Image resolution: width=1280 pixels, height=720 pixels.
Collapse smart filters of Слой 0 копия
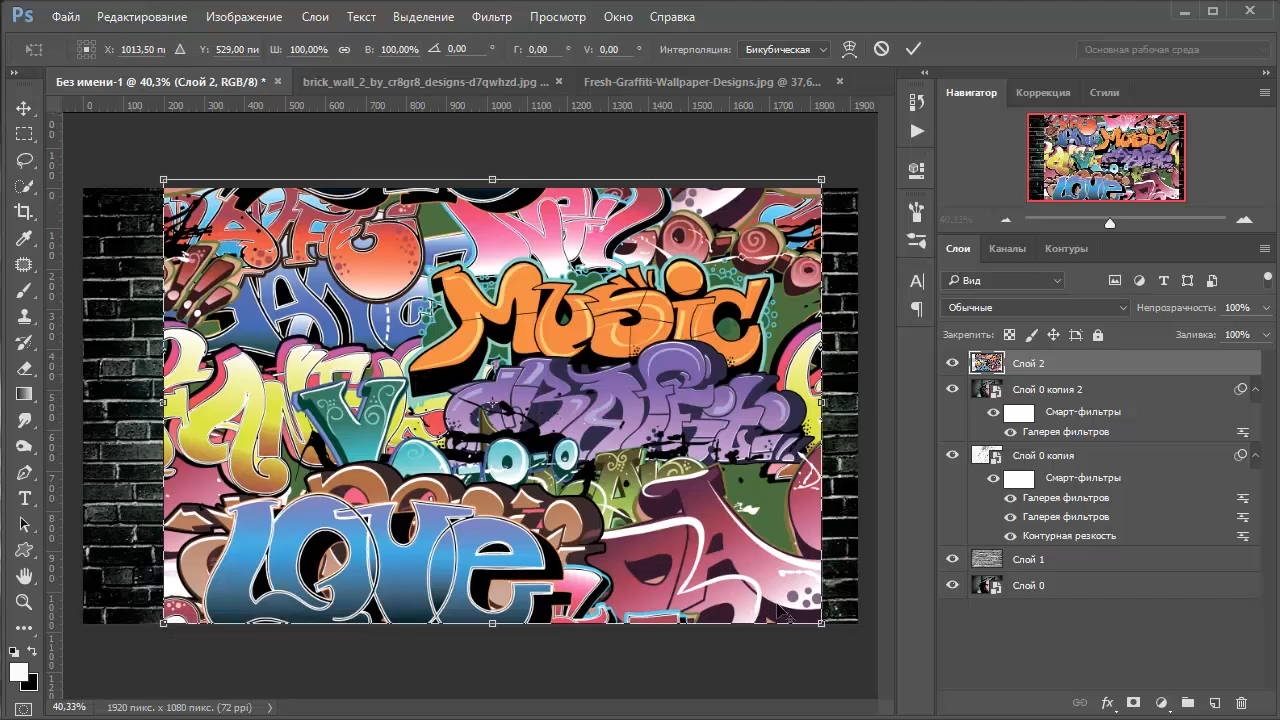pos(1255,455)
